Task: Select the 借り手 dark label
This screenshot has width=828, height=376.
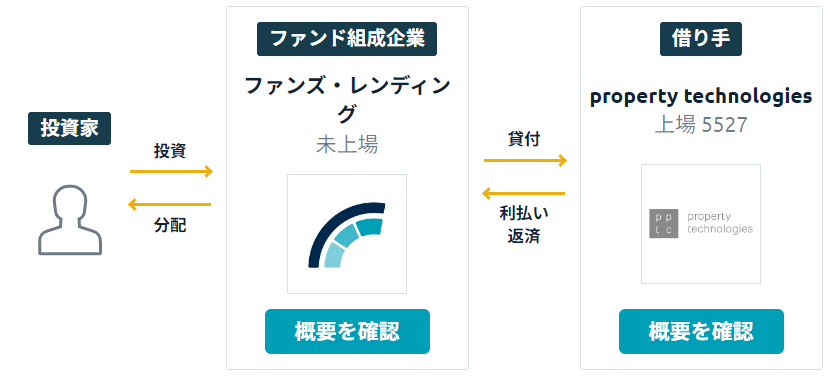Action: 701,39
